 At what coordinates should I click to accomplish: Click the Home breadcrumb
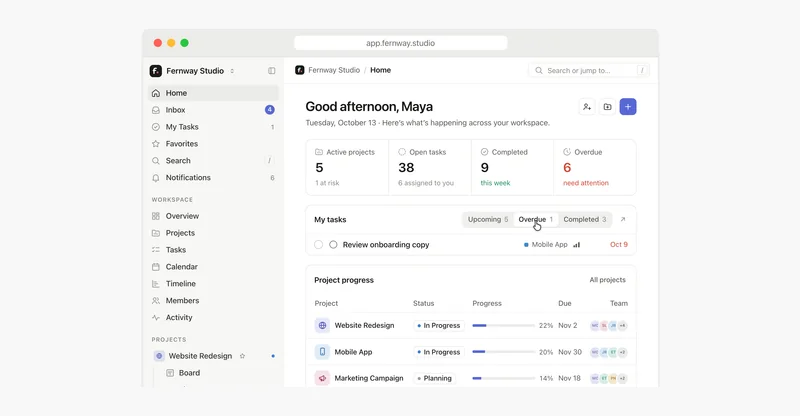(381, 70)
